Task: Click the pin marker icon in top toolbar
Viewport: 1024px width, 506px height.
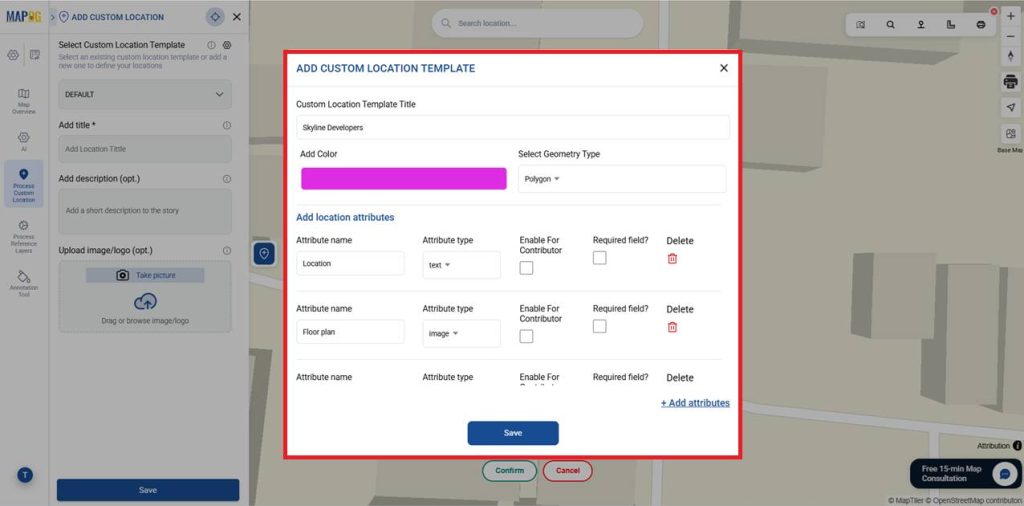Action: pos(921,25)
